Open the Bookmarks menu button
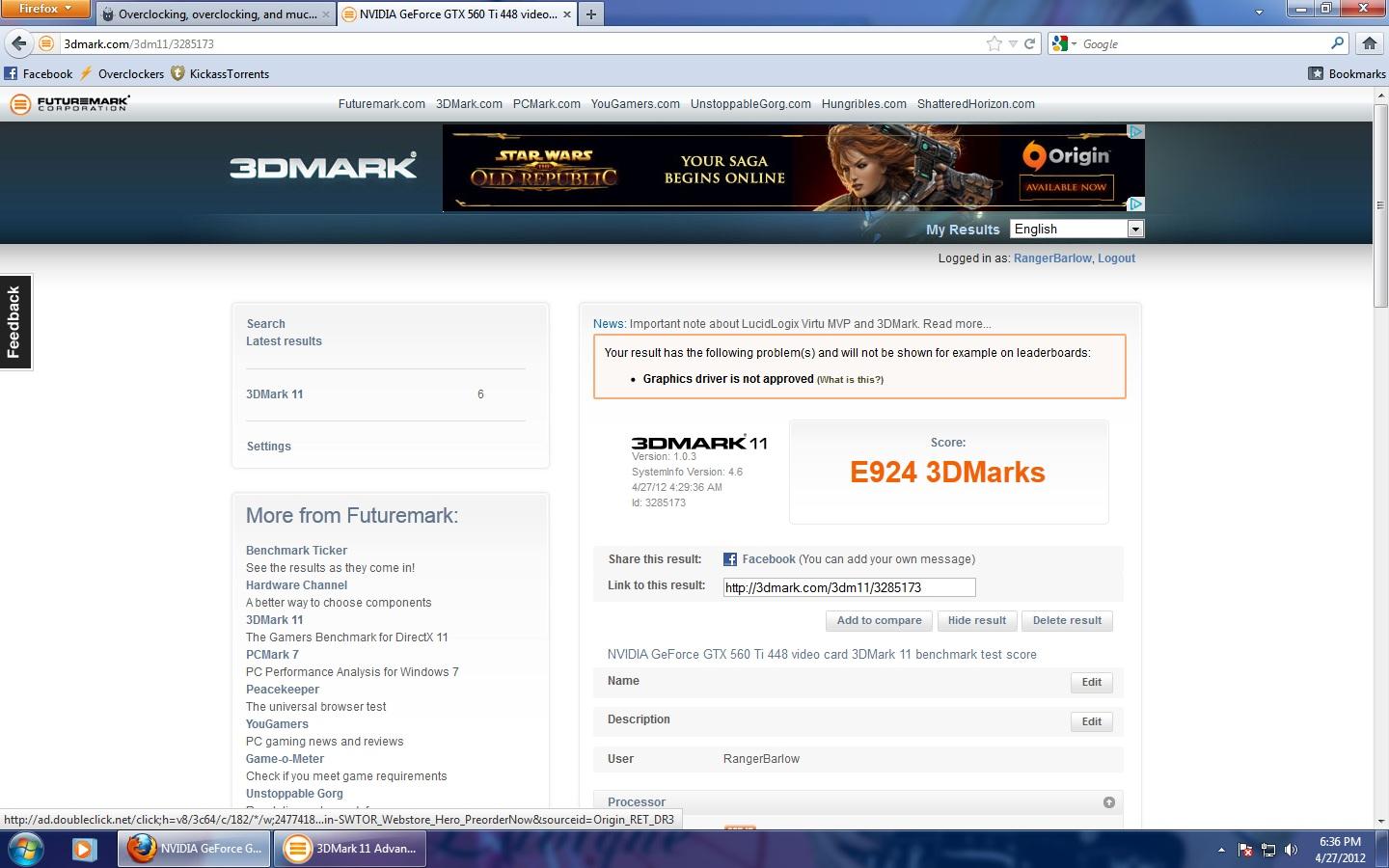This screenshot has height=868, width=1389. [x=1347, y=73]
